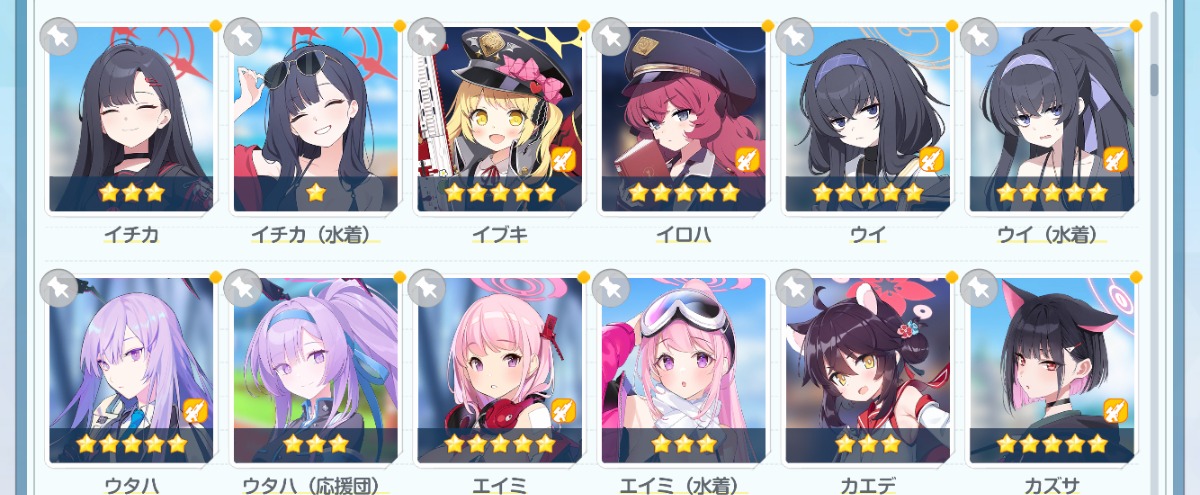
Task: Open ウタハ（応援団） student portrait
Action: (x=316, y=370)
